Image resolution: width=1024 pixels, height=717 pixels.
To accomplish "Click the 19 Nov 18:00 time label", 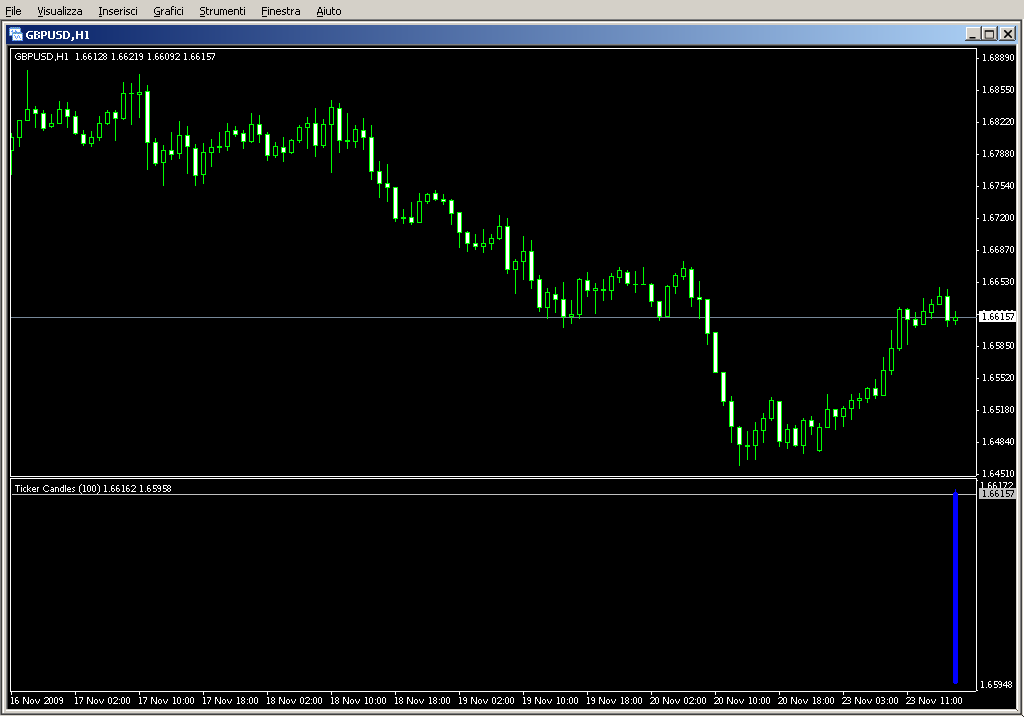I will tap(614, 701).
